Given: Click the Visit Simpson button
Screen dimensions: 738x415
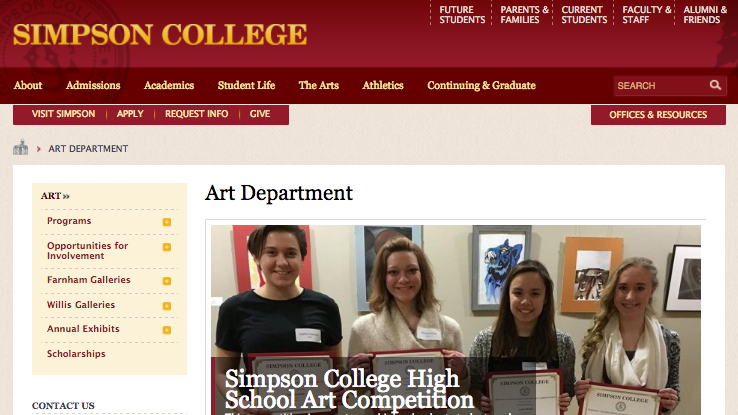Looking at the screenshot, I should 63,114.
